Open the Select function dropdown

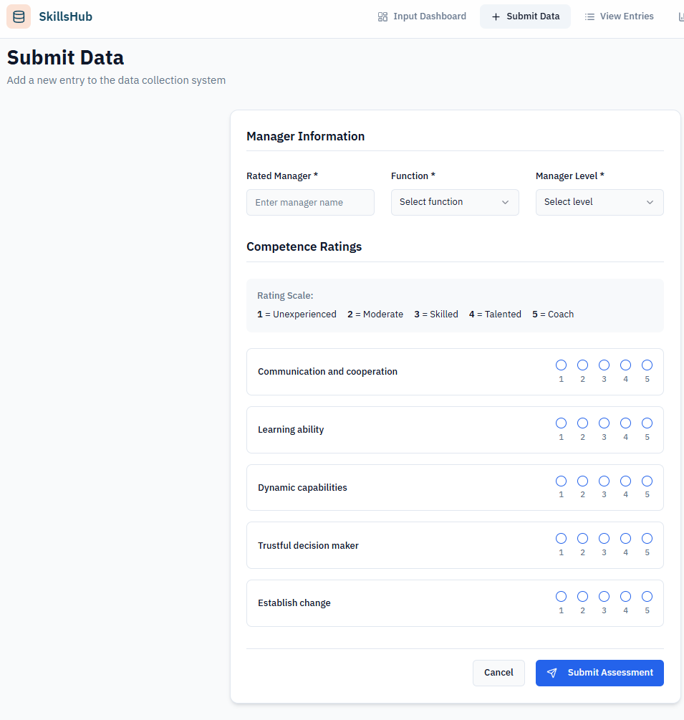tap(454, 202)
